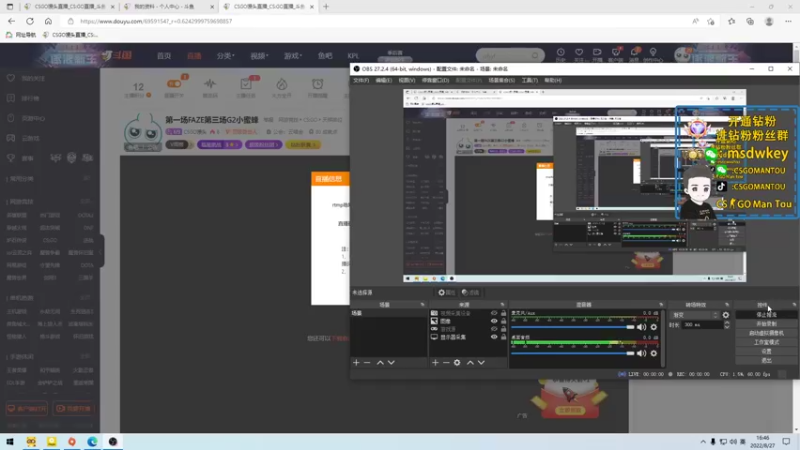Open desktop audio settings gear
The height and width of the screenshot is (450, 800).
[654, 353]
